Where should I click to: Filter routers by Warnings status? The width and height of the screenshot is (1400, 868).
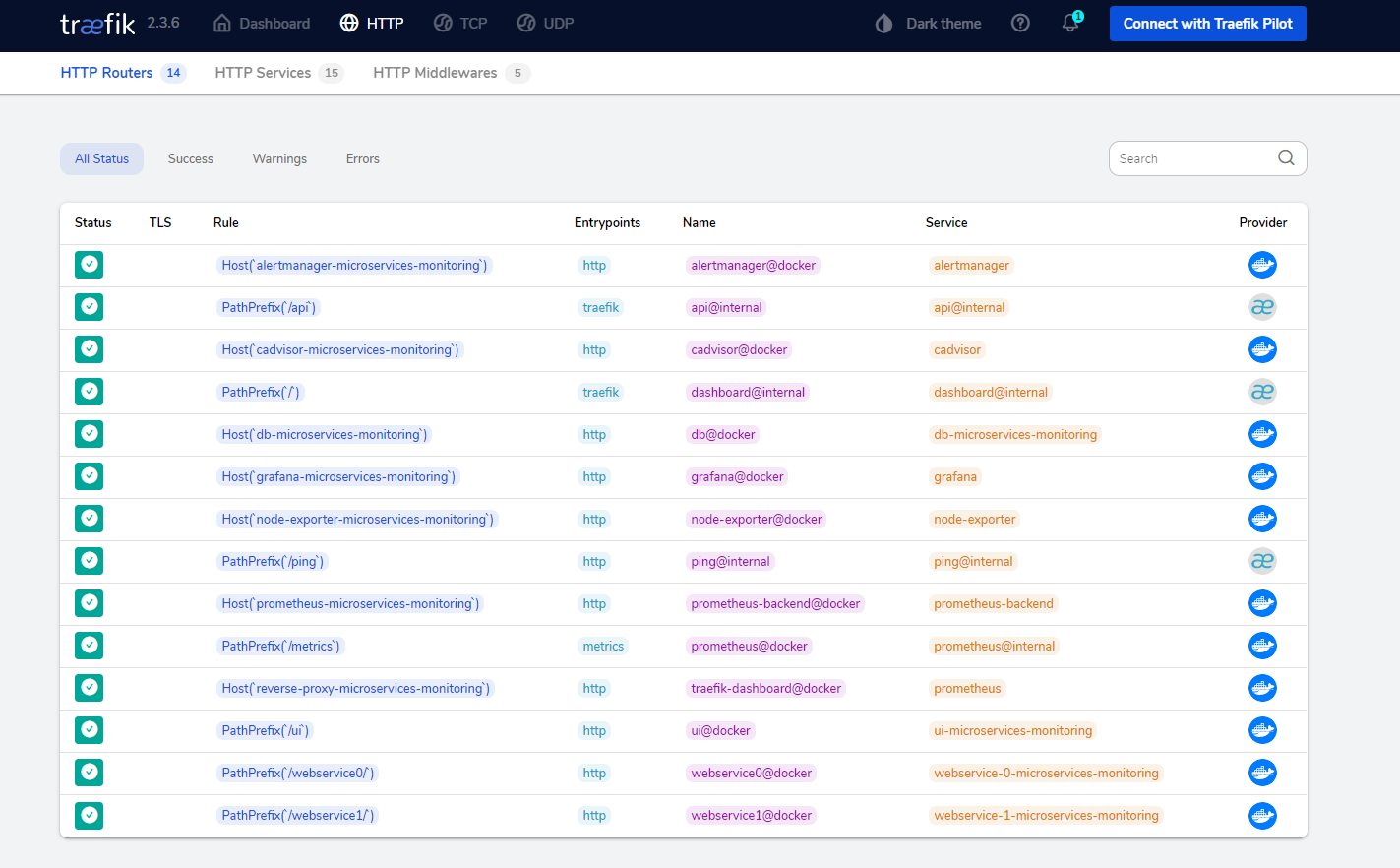(x=279, y=158)
